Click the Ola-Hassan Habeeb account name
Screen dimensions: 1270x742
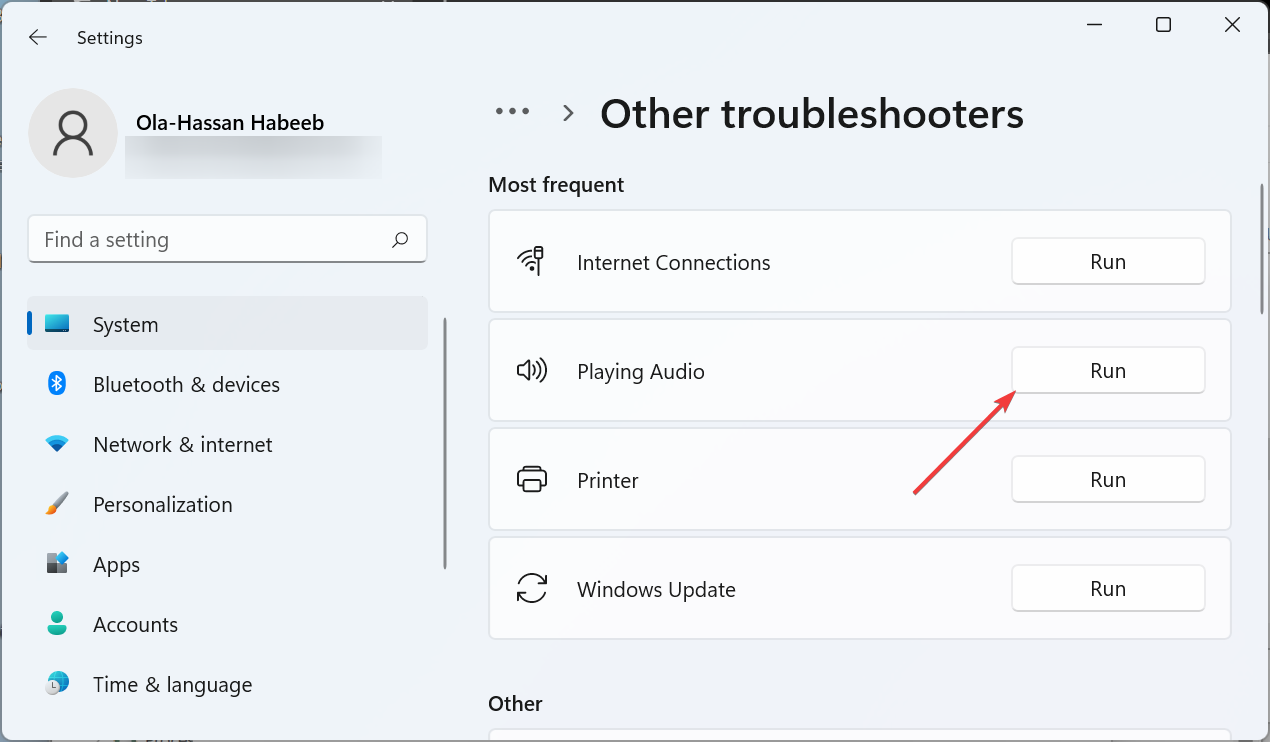coord(230,123)
